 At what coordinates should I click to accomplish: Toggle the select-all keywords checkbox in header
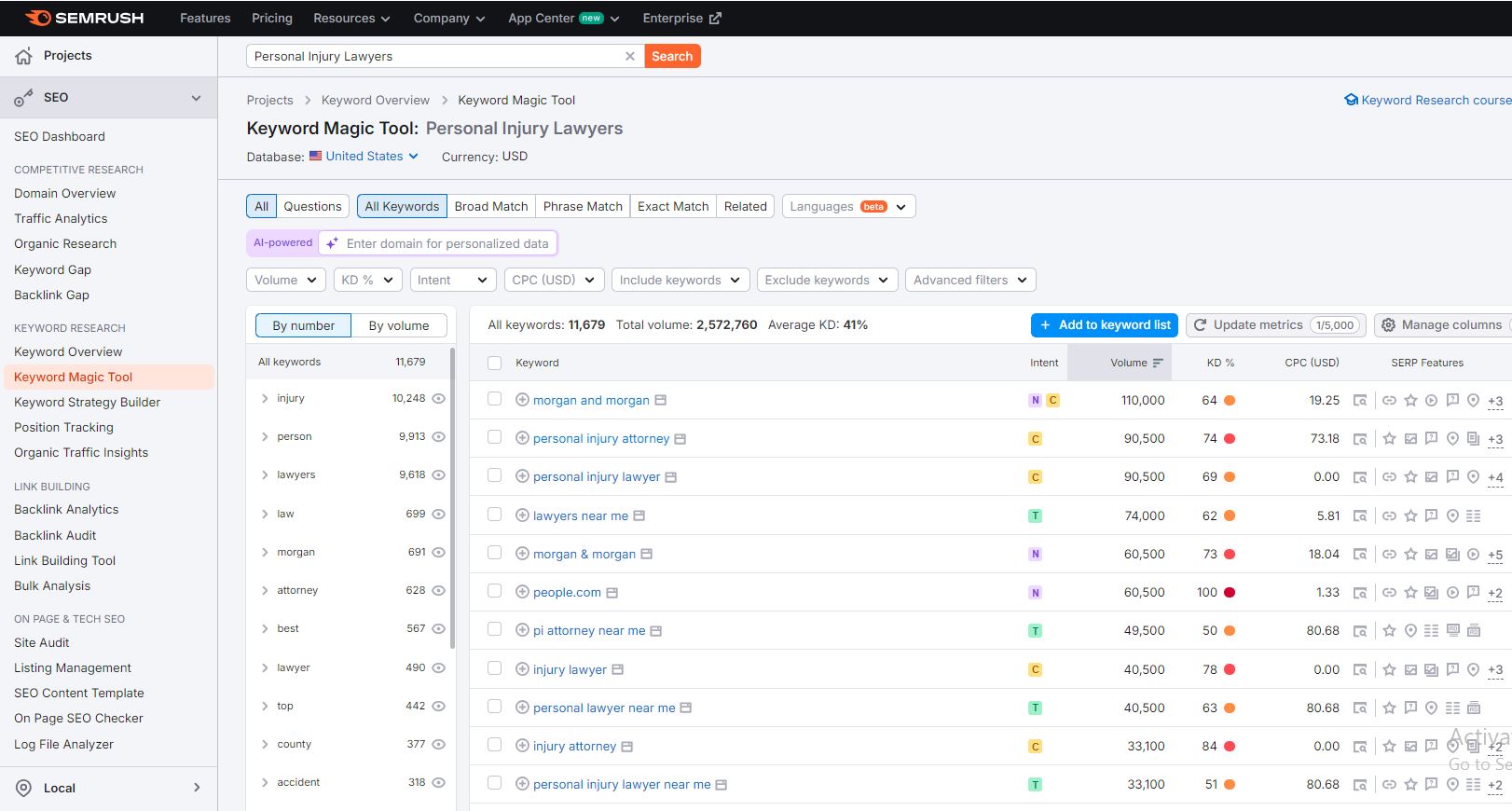[x=495, y=363]
